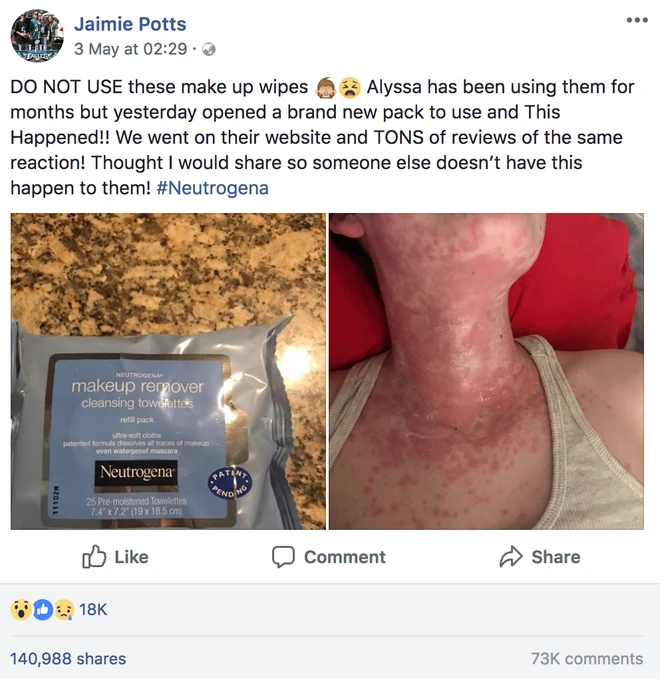The image size is (660, 679).
Task: Click the Share arrow icon
Action: pos(511,556)
